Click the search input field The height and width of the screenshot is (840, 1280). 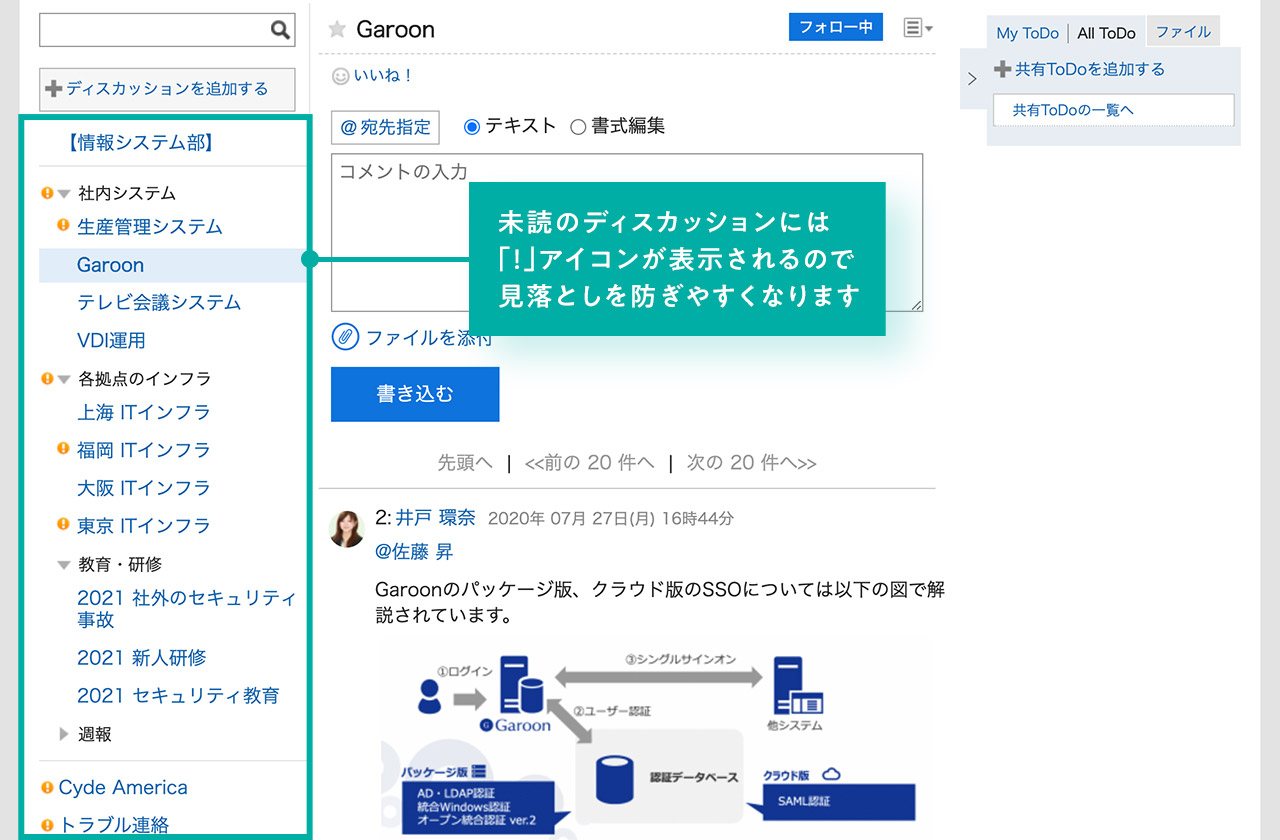(x=155, y=30)
